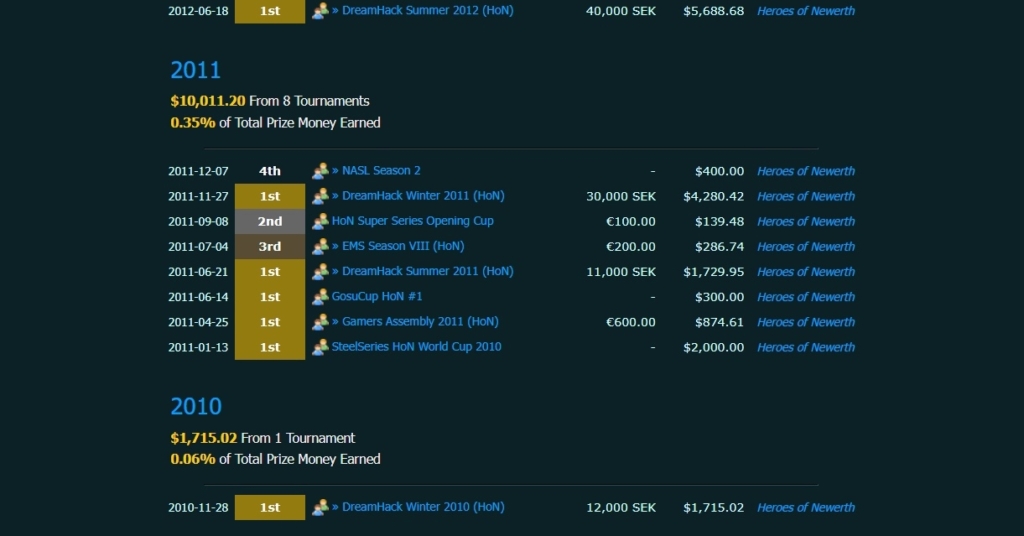Screen dimensions: 1024x536
Task: Click 1st place badge for DreamHack Winter 2010
Action: [x=270, y=507]
